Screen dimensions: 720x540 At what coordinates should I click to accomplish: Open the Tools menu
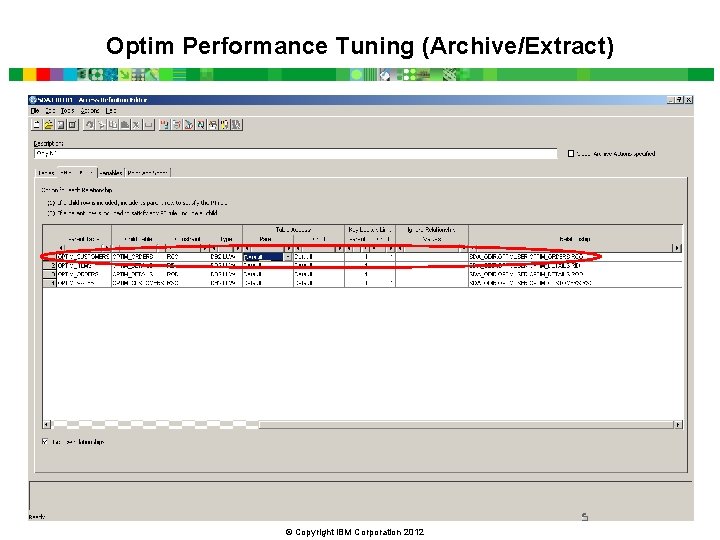(67, 111)
